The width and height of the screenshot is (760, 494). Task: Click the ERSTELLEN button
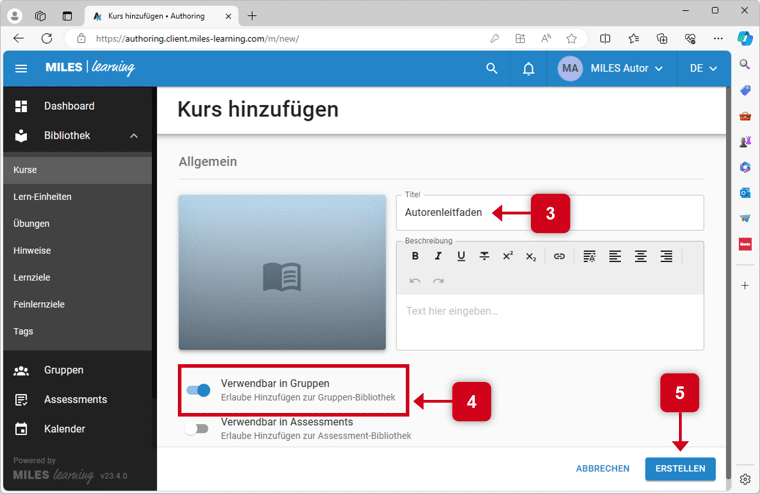point(680,468)
